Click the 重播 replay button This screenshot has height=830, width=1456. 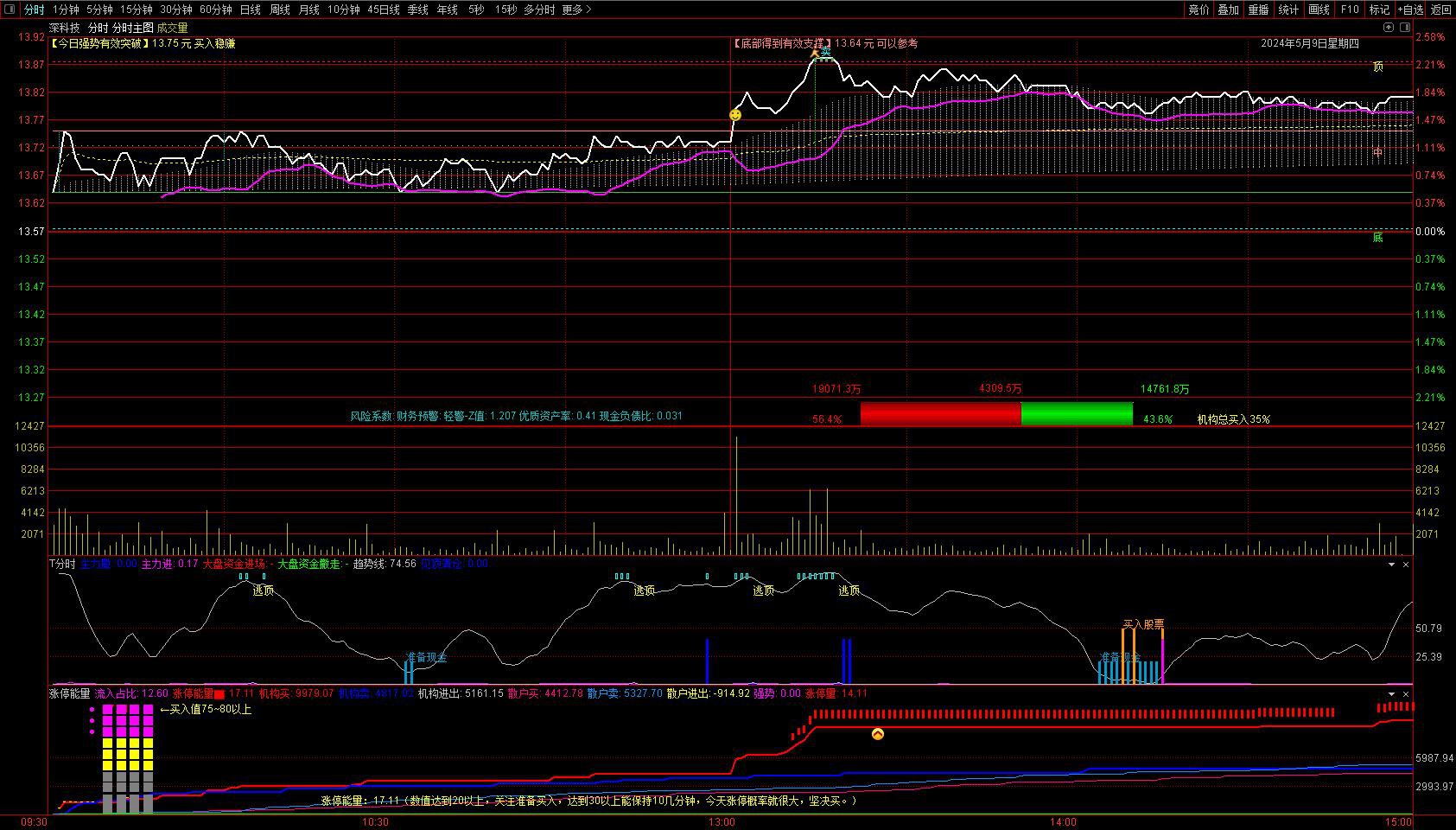(1259, 10)
